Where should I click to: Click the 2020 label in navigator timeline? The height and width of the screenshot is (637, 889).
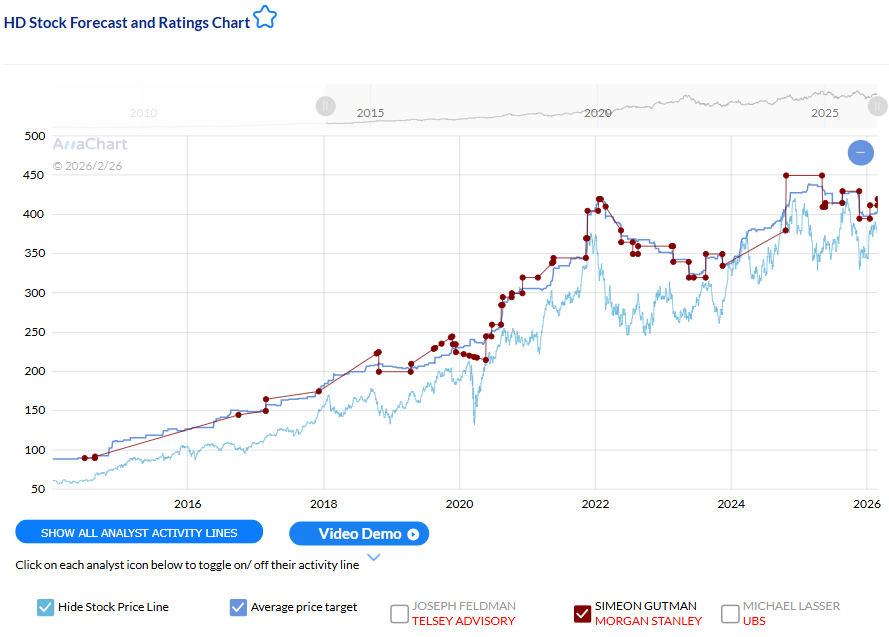point(597,114)
